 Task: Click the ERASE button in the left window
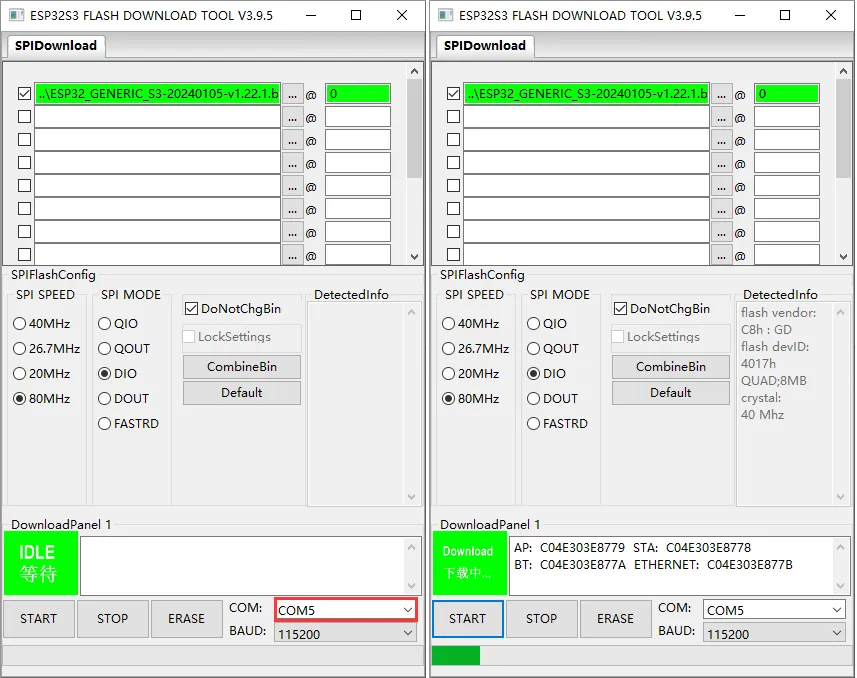pos(186,619)
